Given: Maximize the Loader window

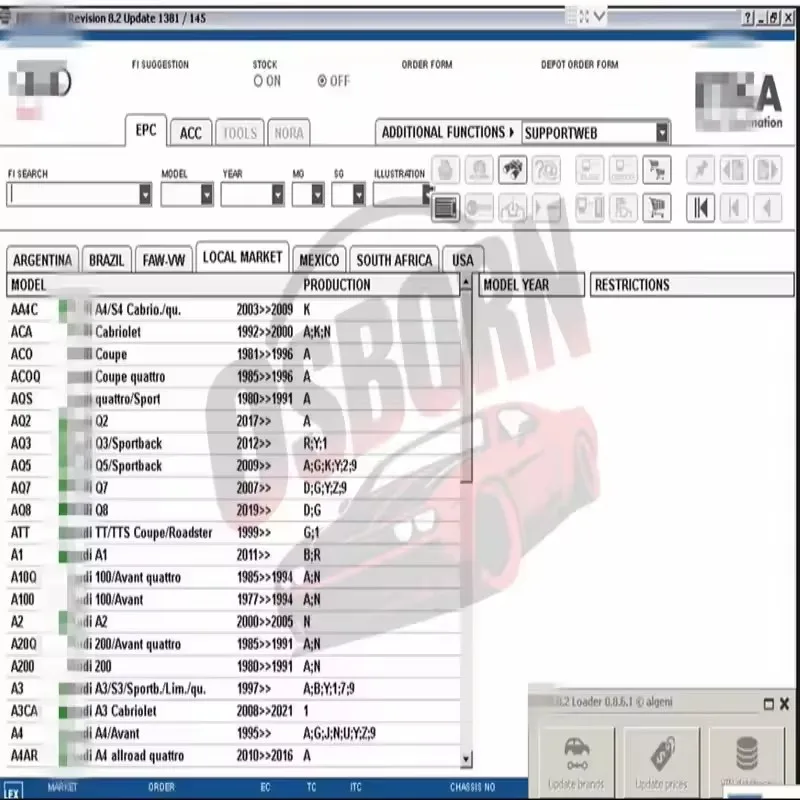Looking at the screenshot, I should tap(768, 705).
